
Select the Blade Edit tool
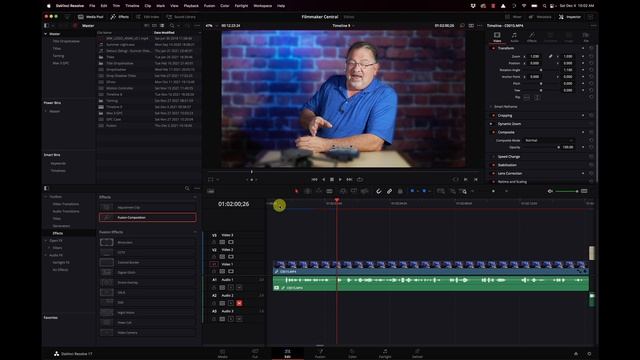coord(329,191)
